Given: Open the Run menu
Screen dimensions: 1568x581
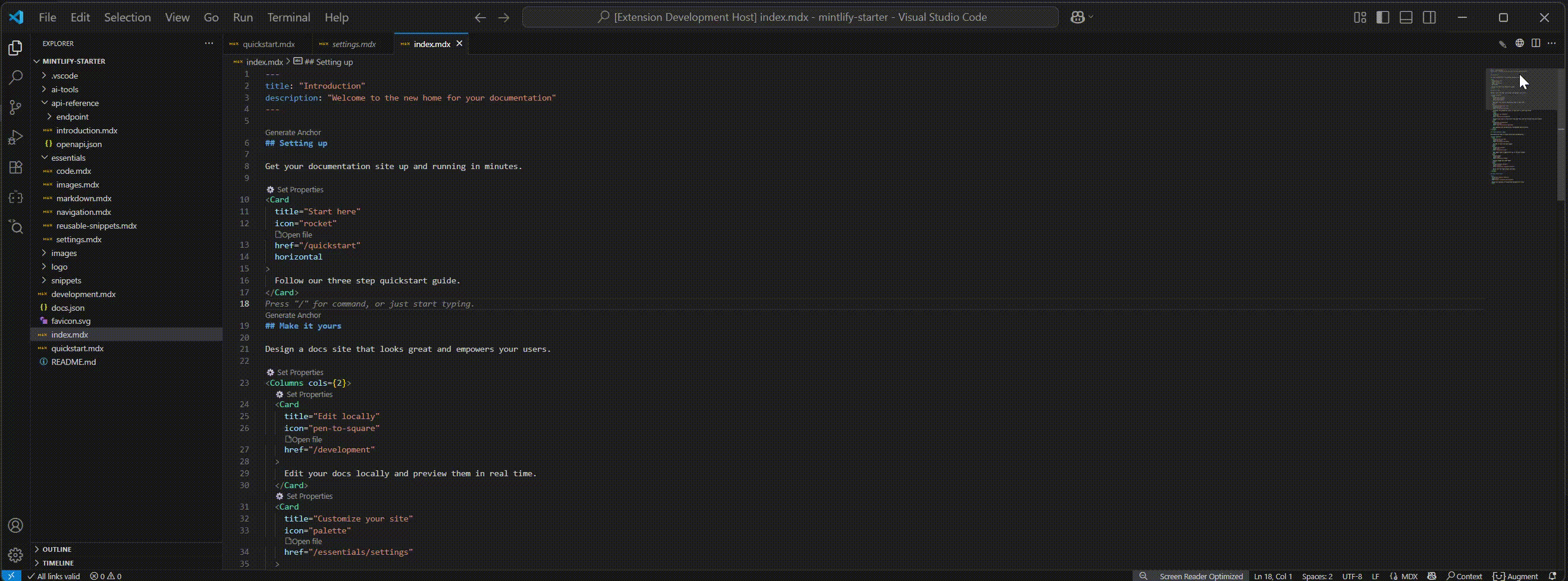Looking at the screenshot, I should (243, 18).
